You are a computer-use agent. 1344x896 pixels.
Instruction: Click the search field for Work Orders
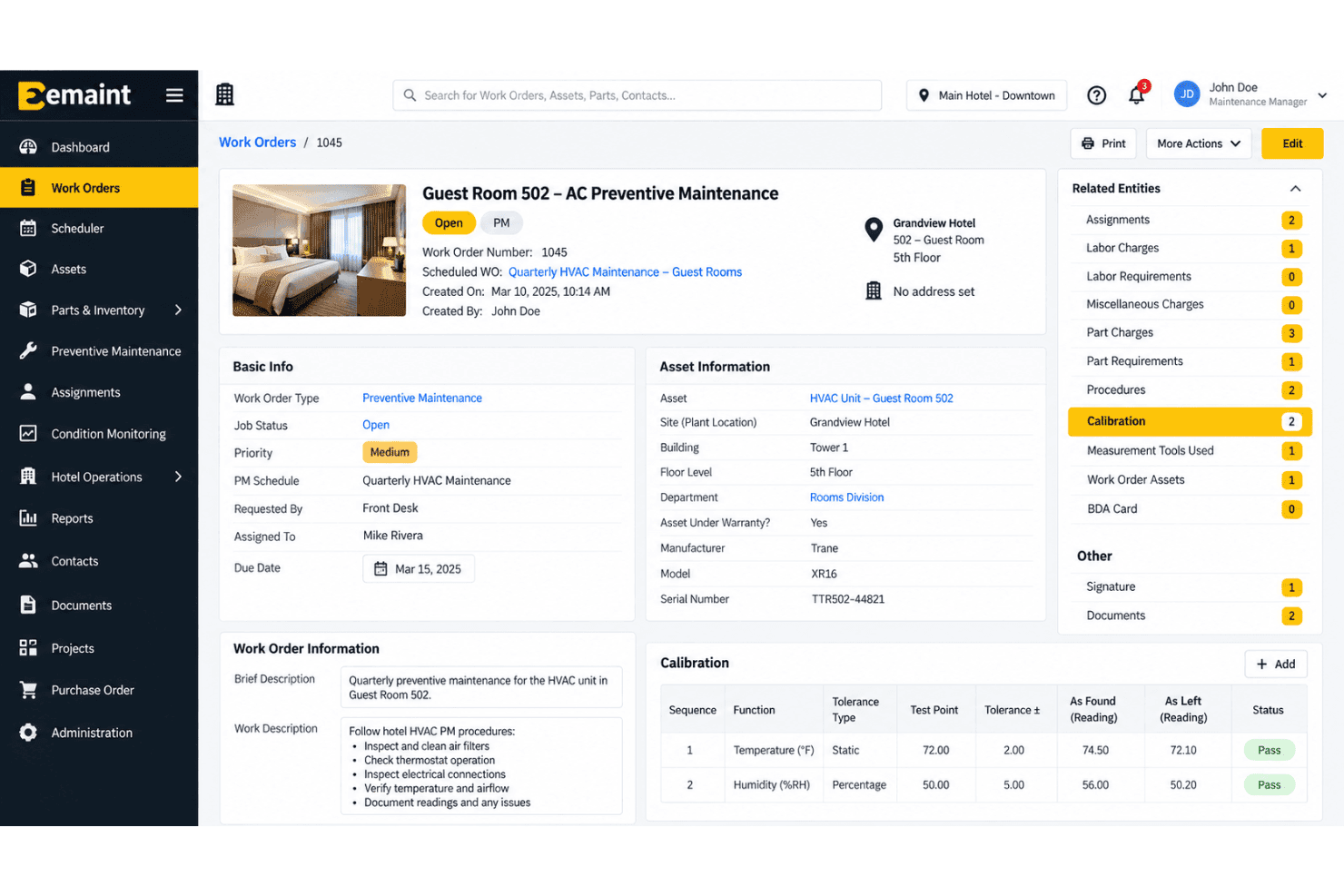637,95
